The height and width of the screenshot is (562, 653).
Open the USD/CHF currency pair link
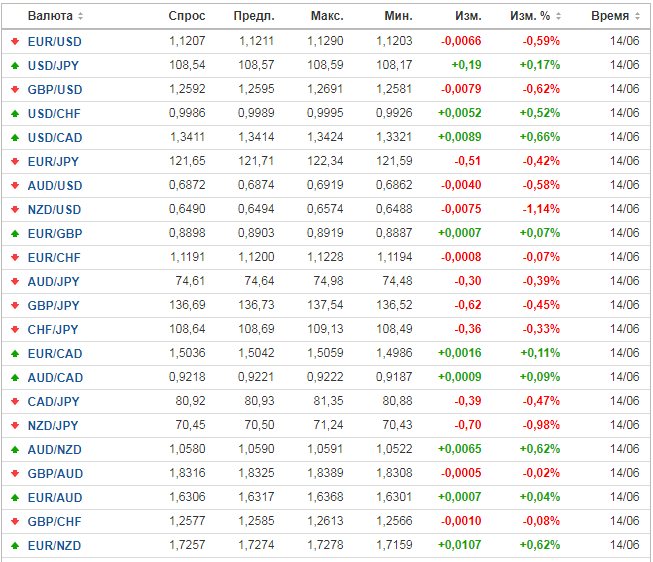point(55,113)
